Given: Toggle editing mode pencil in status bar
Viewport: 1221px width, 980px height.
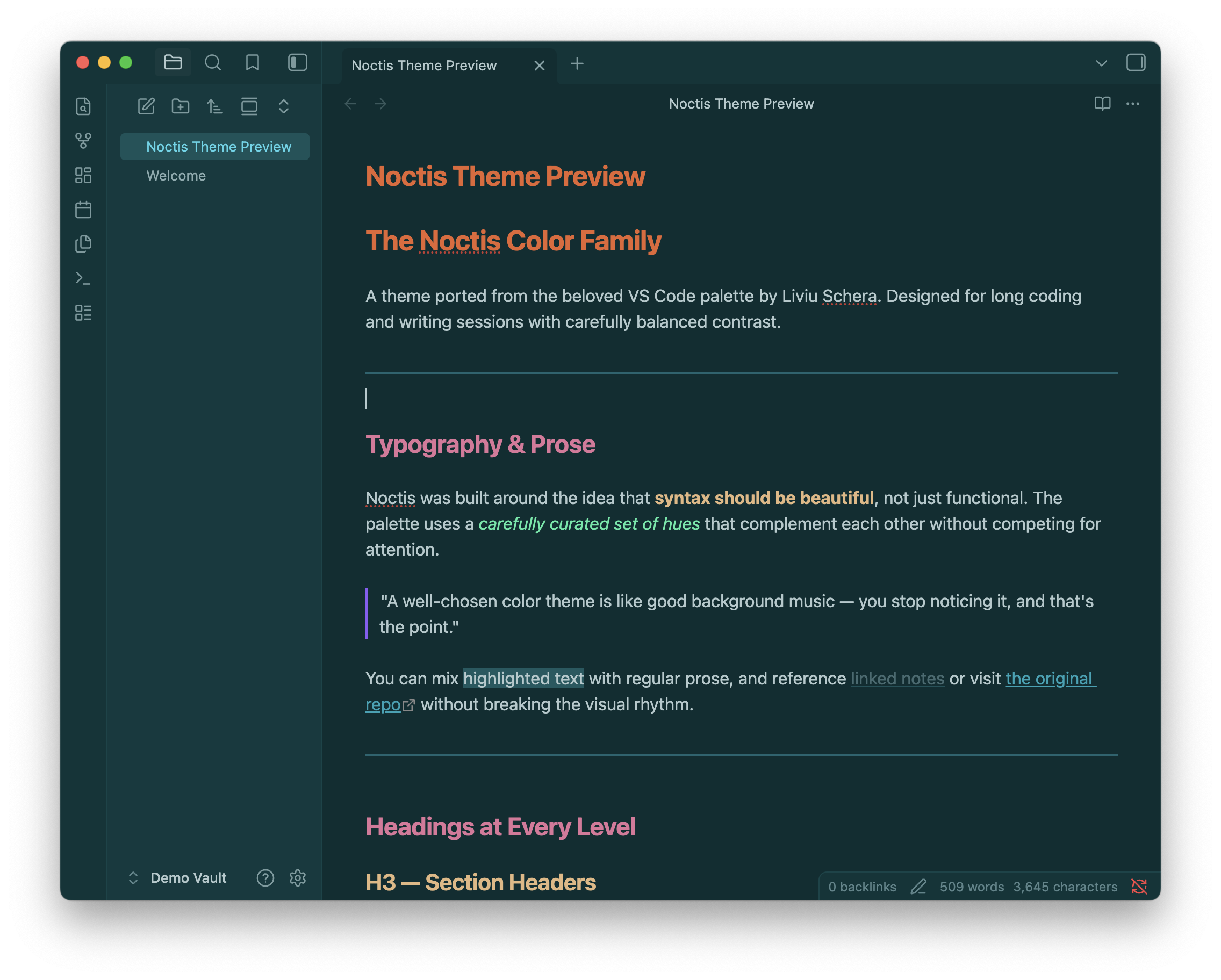Looking at the screenshot, I should (918, 887).
